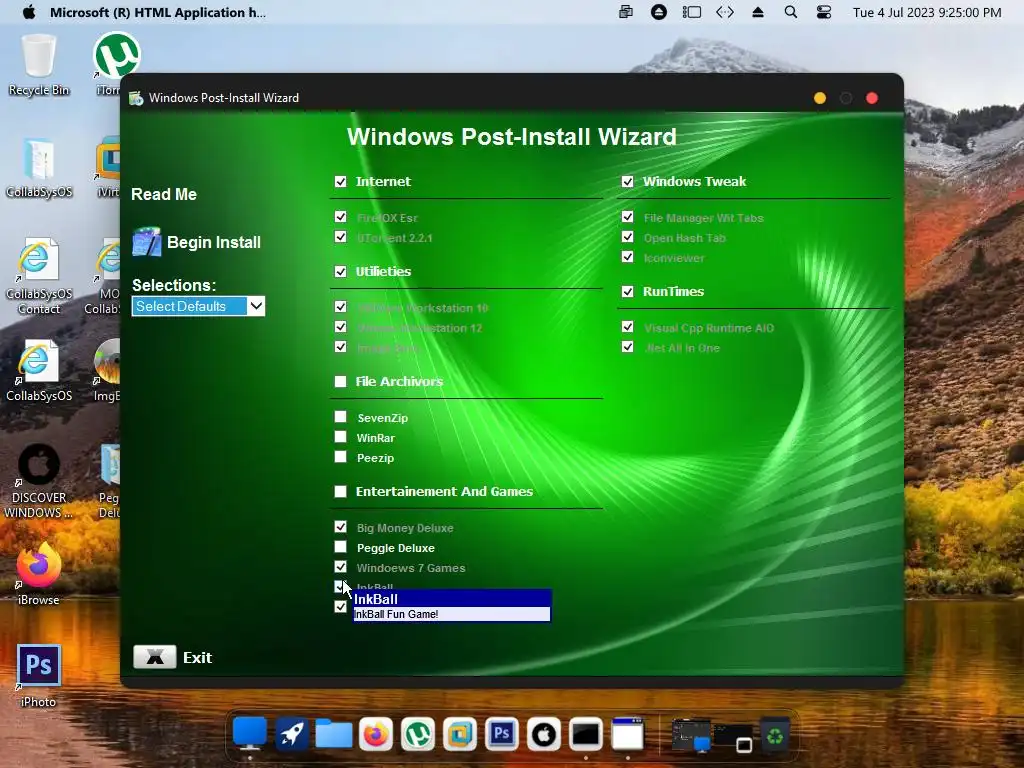This screenshot has height=768, width=1024.
Task: Click the InkBall tooltip title
Action: click(376, 599)
